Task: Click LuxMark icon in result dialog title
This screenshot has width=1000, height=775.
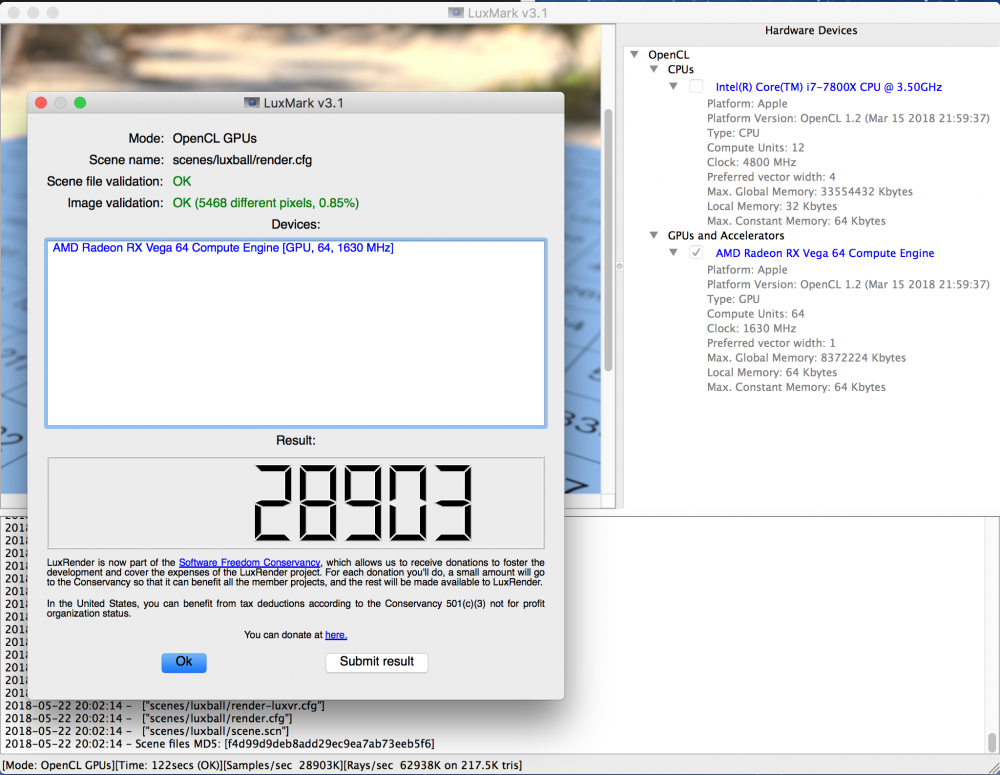Action: (x=252, y=103)
